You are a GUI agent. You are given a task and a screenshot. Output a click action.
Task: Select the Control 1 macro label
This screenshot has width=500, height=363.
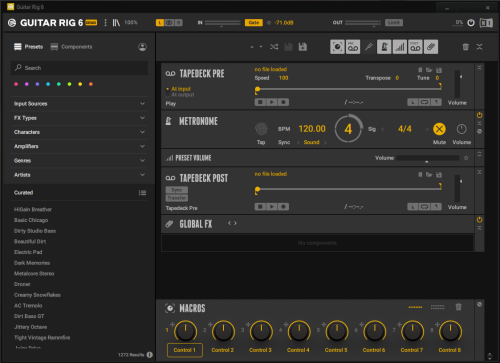pos(185,350)
